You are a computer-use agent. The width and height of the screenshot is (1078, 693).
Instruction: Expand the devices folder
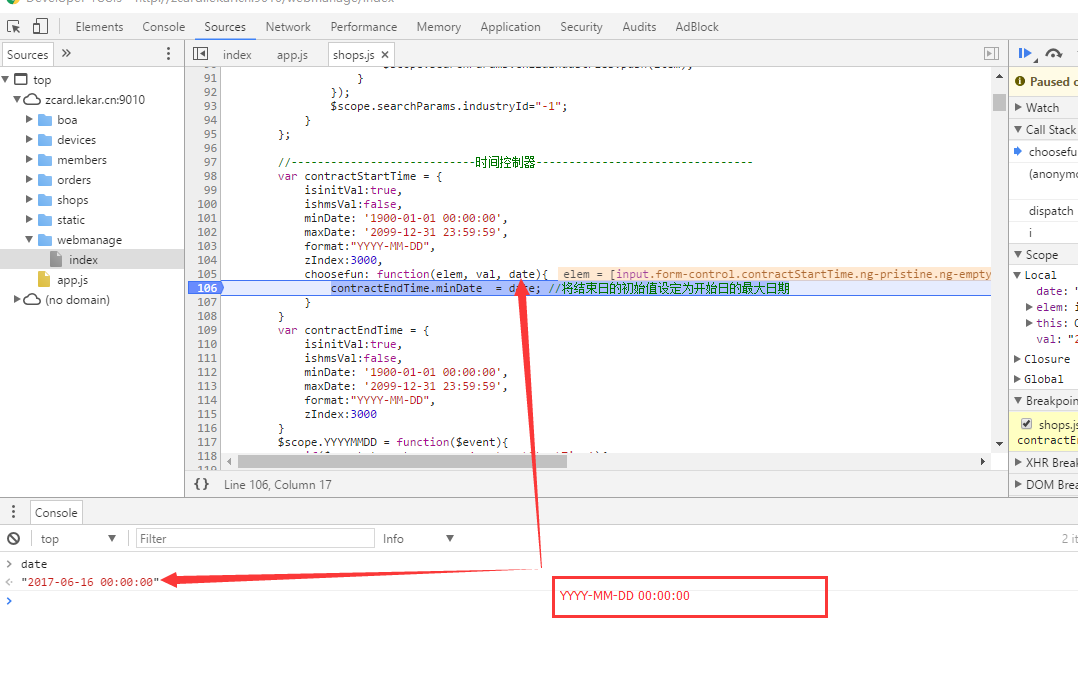[x=29, y=140]
